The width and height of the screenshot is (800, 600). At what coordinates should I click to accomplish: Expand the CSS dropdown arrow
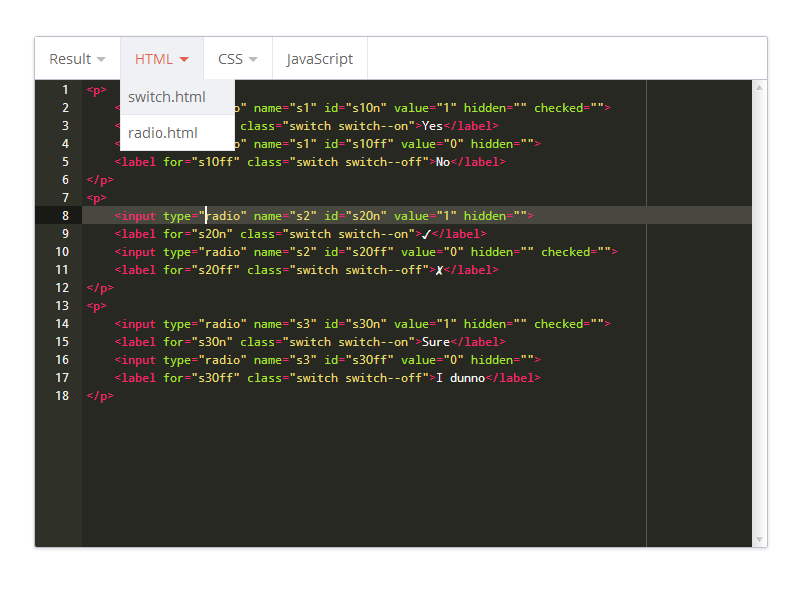253,60
